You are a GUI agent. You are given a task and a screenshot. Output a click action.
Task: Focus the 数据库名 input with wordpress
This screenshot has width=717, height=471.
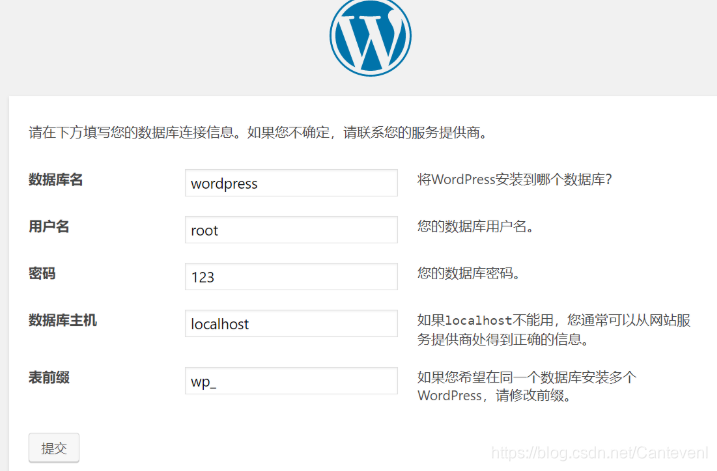coord(291,183)
